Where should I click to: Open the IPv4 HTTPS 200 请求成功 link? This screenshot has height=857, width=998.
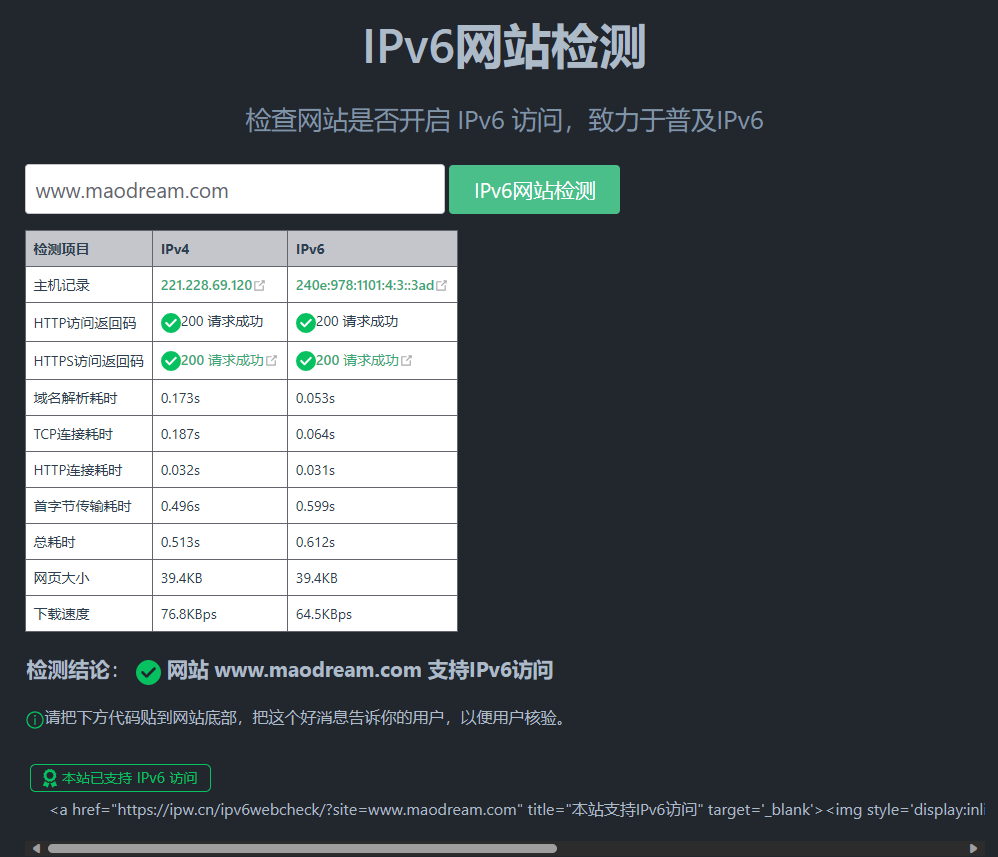point(222,360)
